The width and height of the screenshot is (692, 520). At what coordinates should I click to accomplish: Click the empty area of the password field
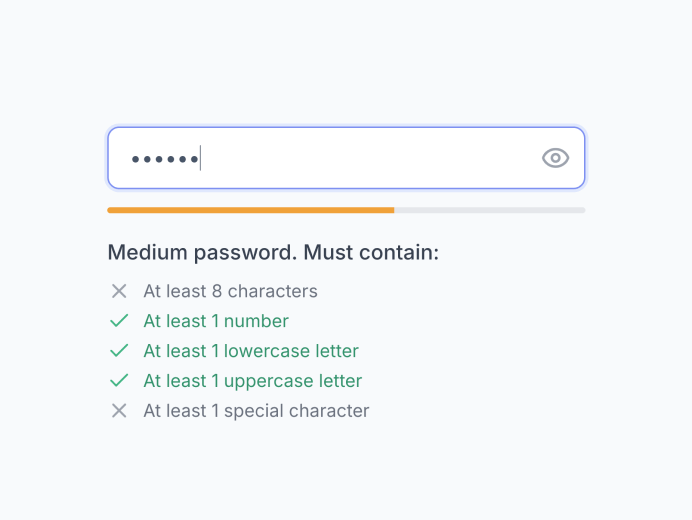(x=371, y=158)
